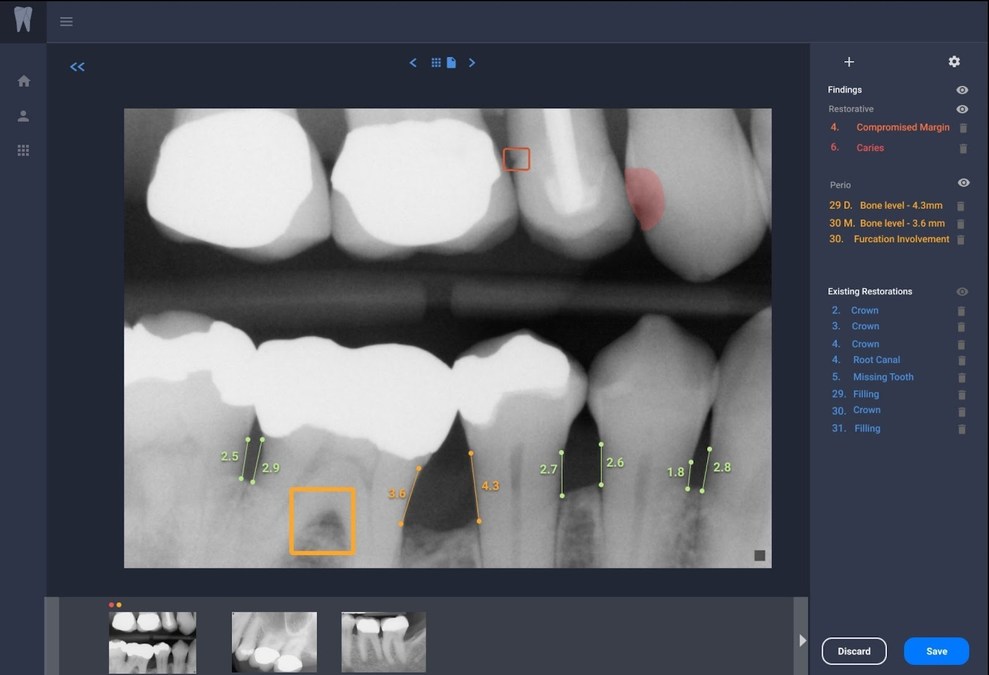This screenshot has width=989, height=675.
Task: Hide Existing Restorations with the eye icon
Action: point(961,291)
